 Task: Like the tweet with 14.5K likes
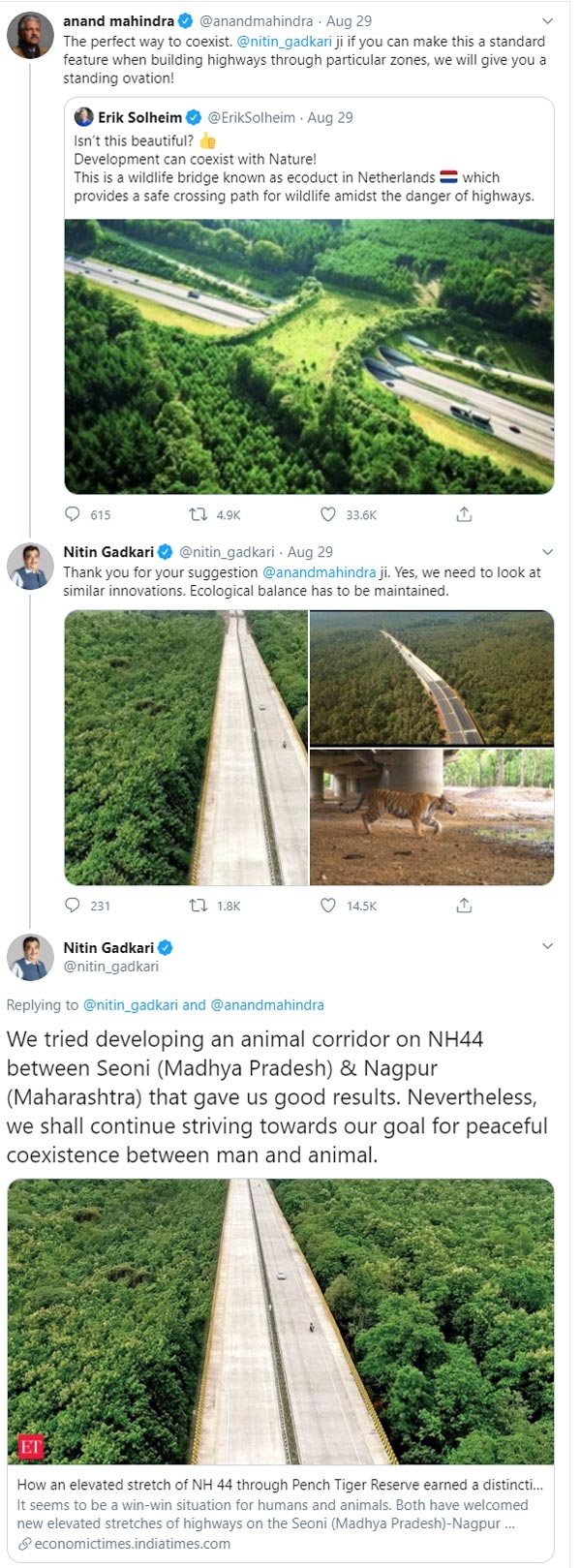click(x=328, y=906)
